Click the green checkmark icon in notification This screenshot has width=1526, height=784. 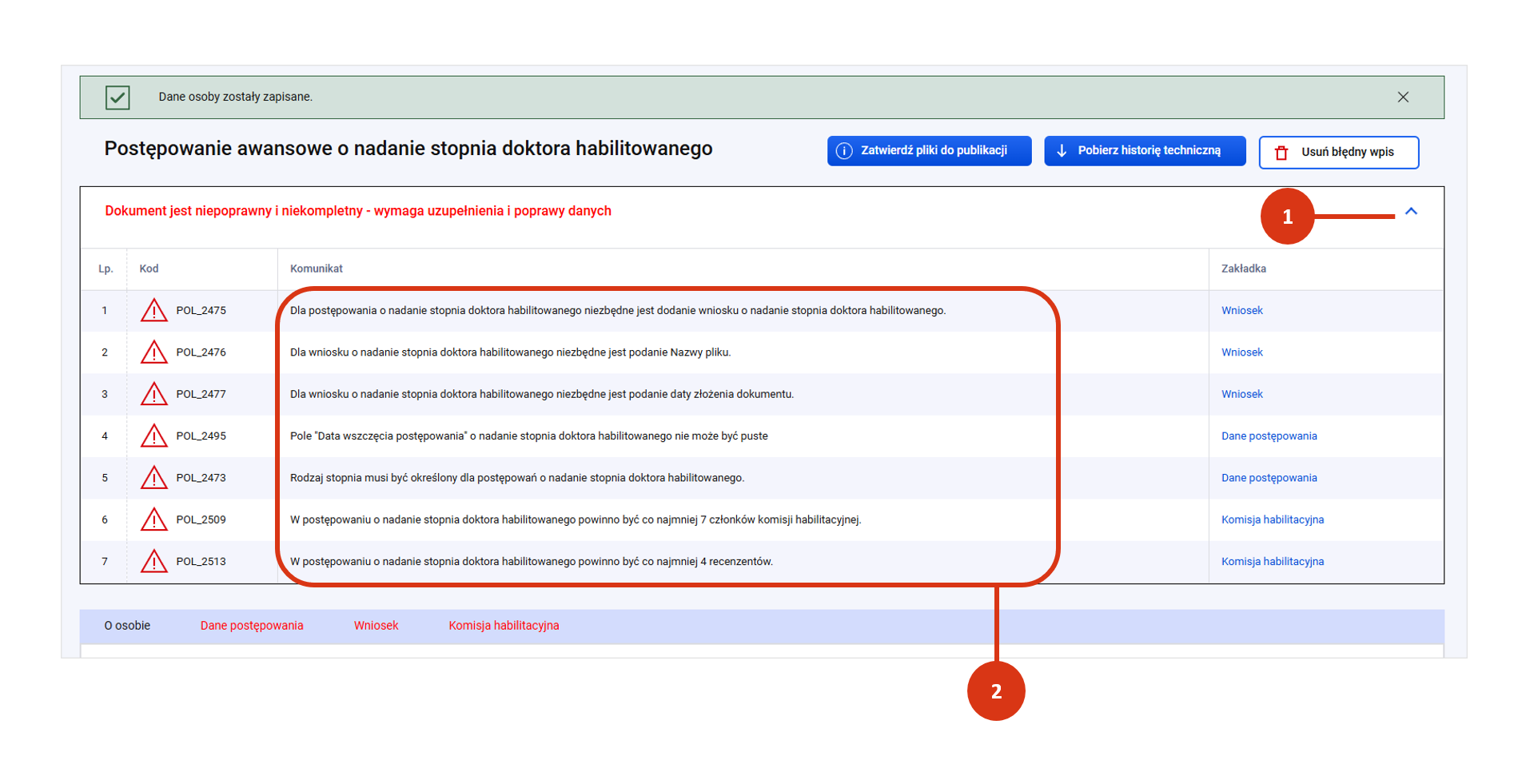118,98
